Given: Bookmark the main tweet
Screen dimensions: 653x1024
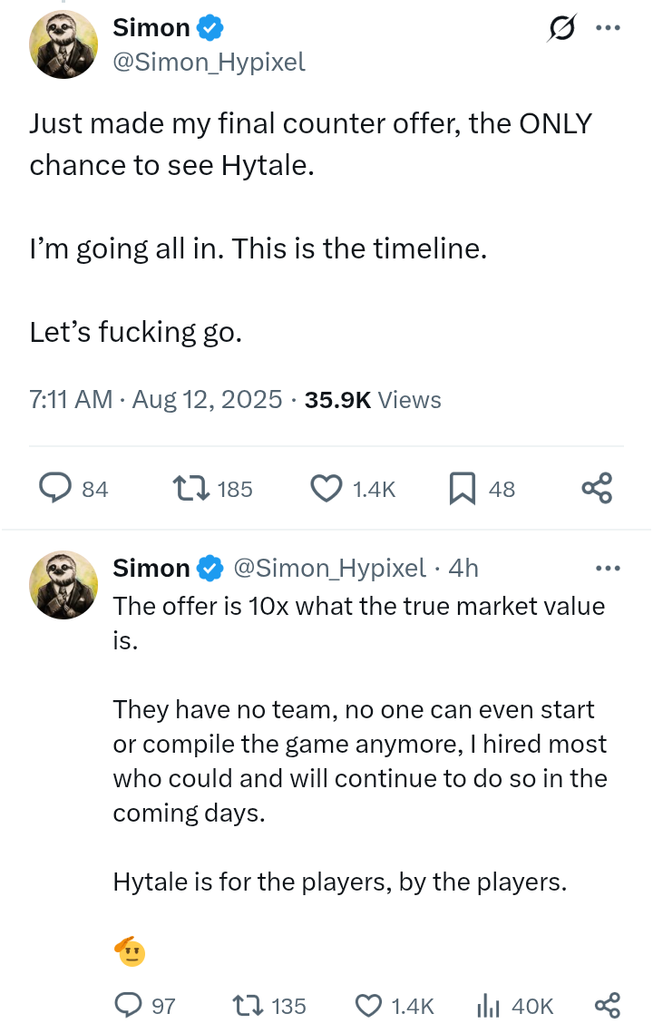Looking at the screenshot, I should (462, 488).
